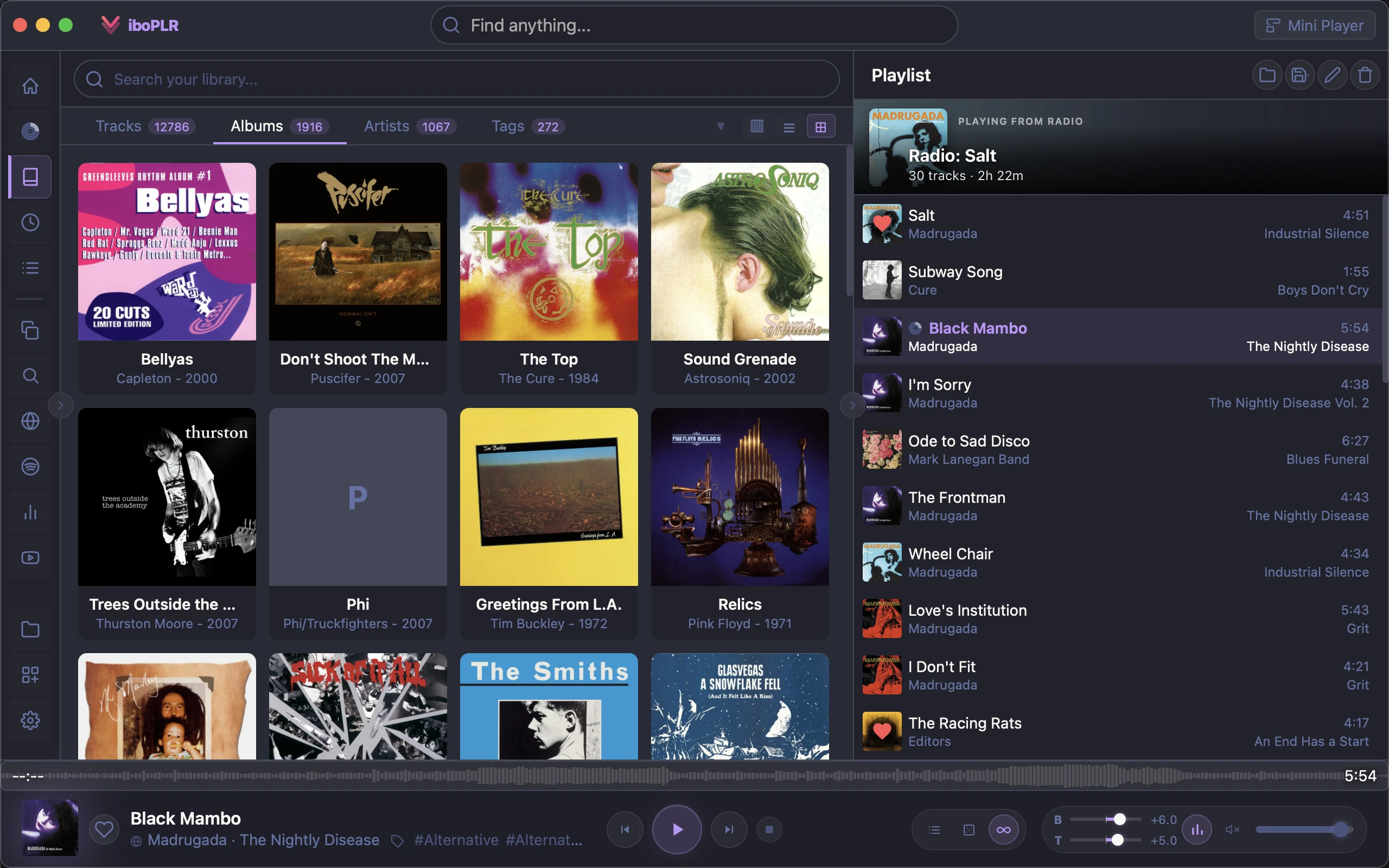Image resolution: width=1389 pixels, height=868 pixels.
Task: Switch to grid view layout
Action: click(821, 127)
